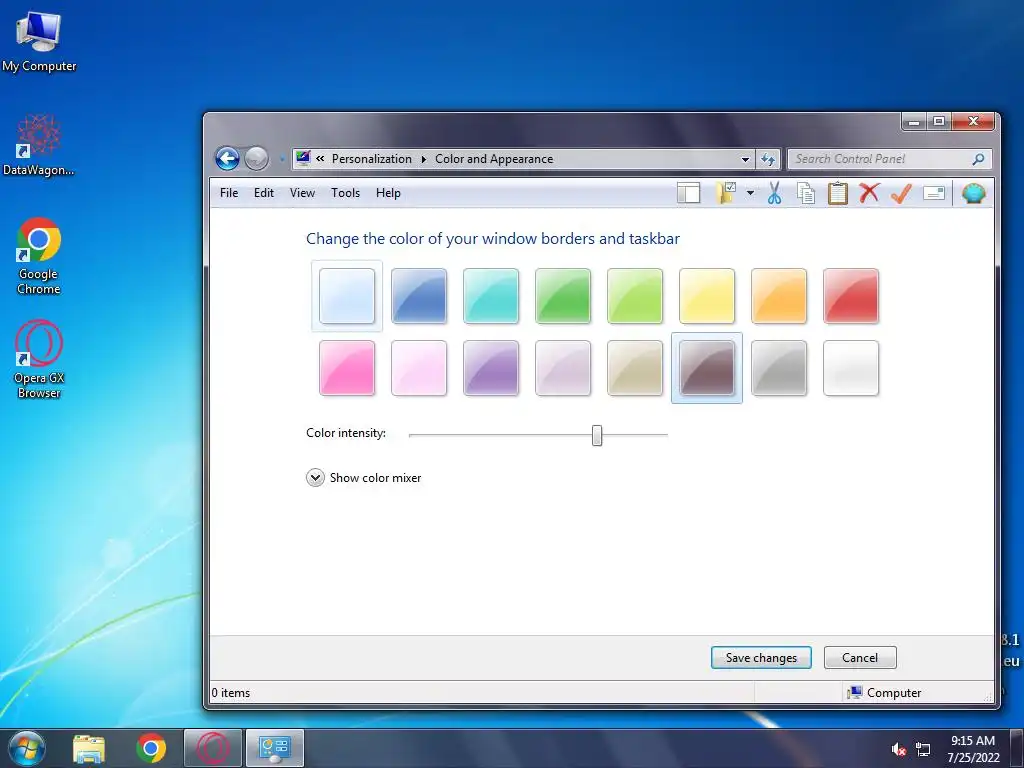Click the refresh arrows button beside address bar
The image size is (1024, 768).
click(768, 159)
